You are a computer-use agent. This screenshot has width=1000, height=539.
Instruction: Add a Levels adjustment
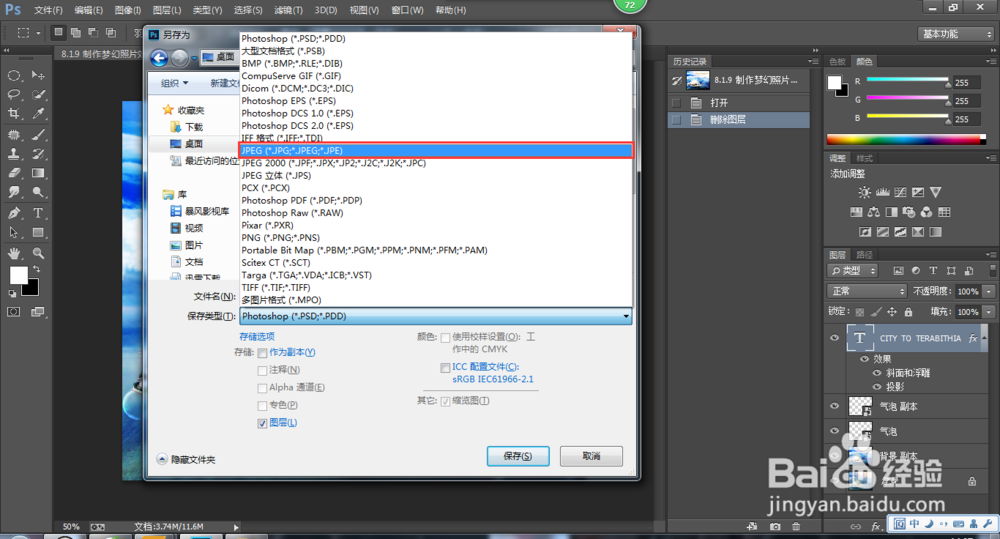883,192
